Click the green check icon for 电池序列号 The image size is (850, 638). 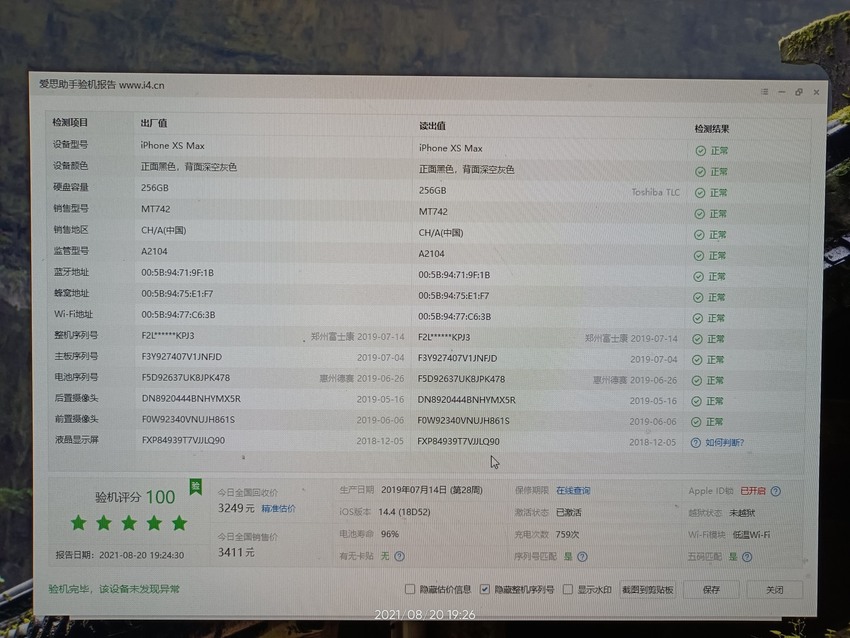click(697, 381)
